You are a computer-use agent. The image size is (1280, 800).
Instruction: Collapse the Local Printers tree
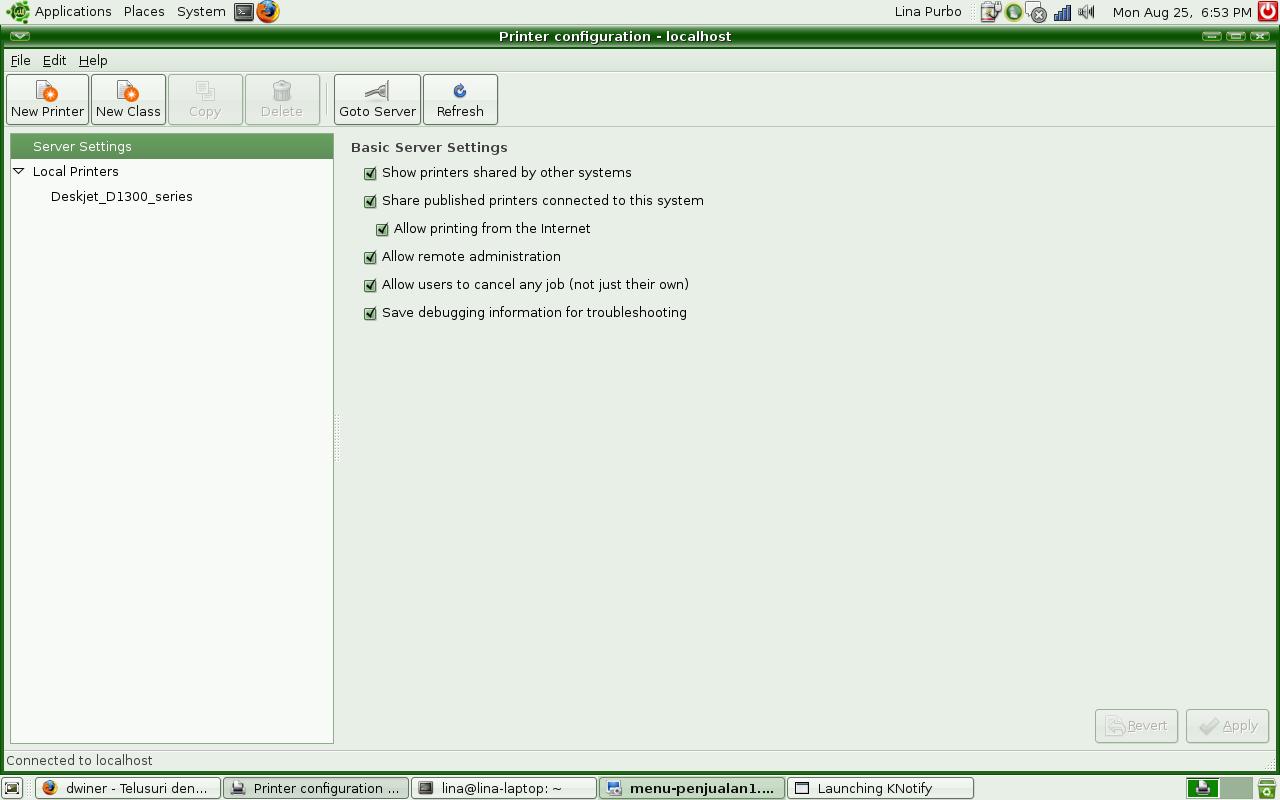[18, 171]
